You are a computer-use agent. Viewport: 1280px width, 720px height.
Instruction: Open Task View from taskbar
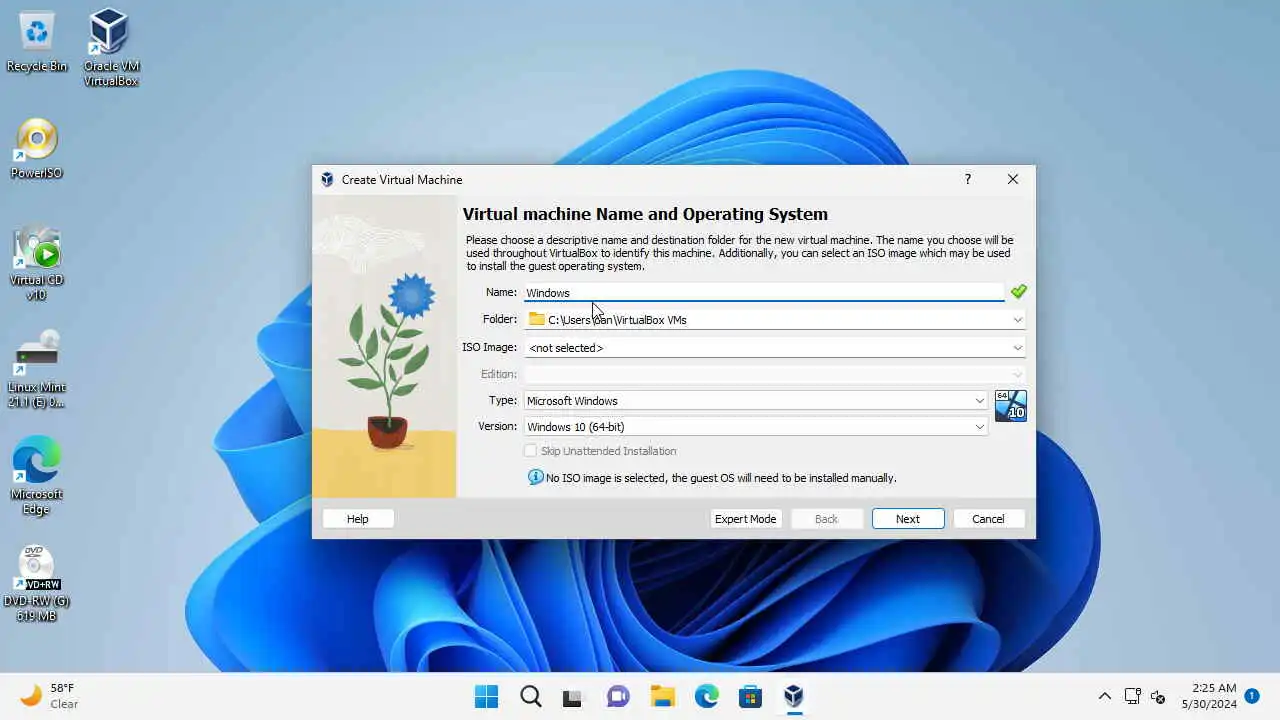coord(573,696)
